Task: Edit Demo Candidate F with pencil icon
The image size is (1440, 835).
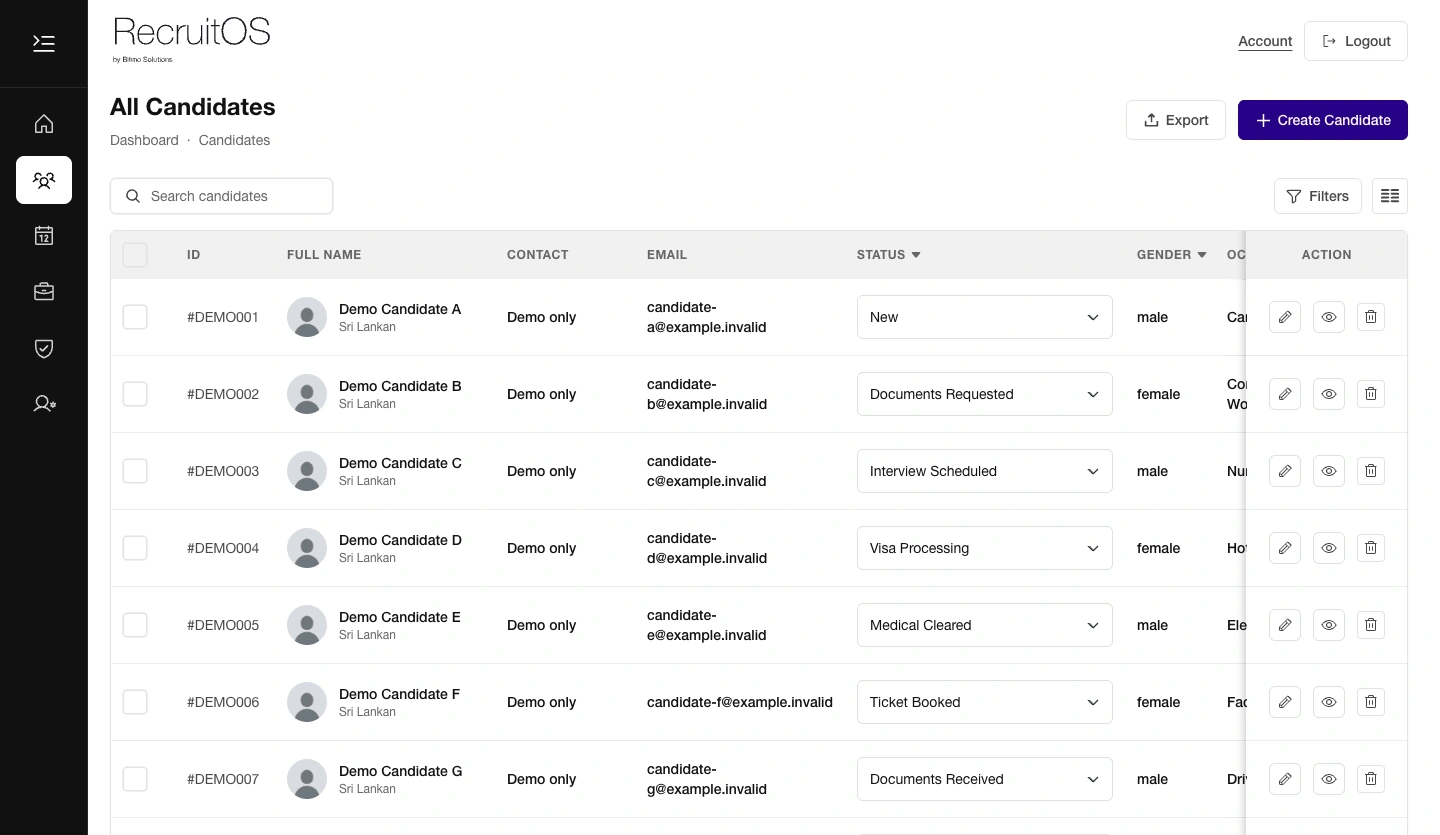Action: click(x=1285, y=702)
